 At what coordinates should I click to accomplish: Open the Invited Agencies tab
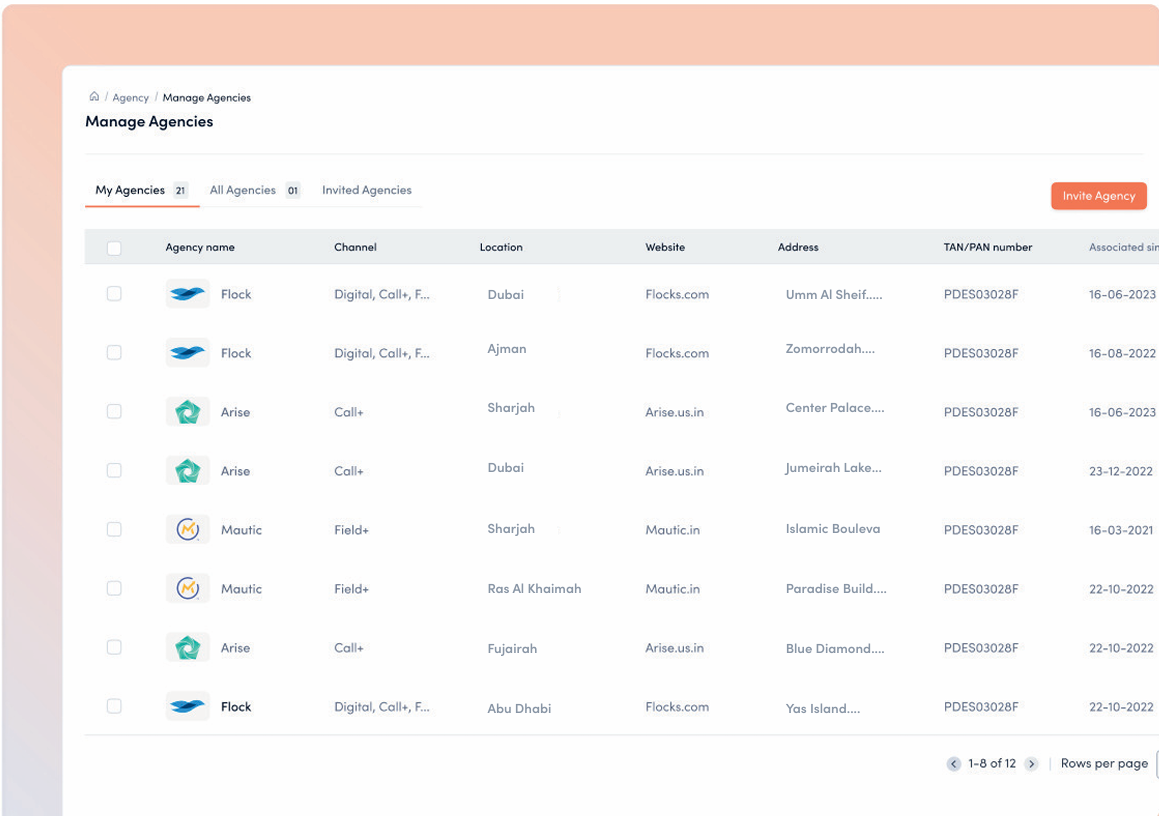click(x=367, y=190)
